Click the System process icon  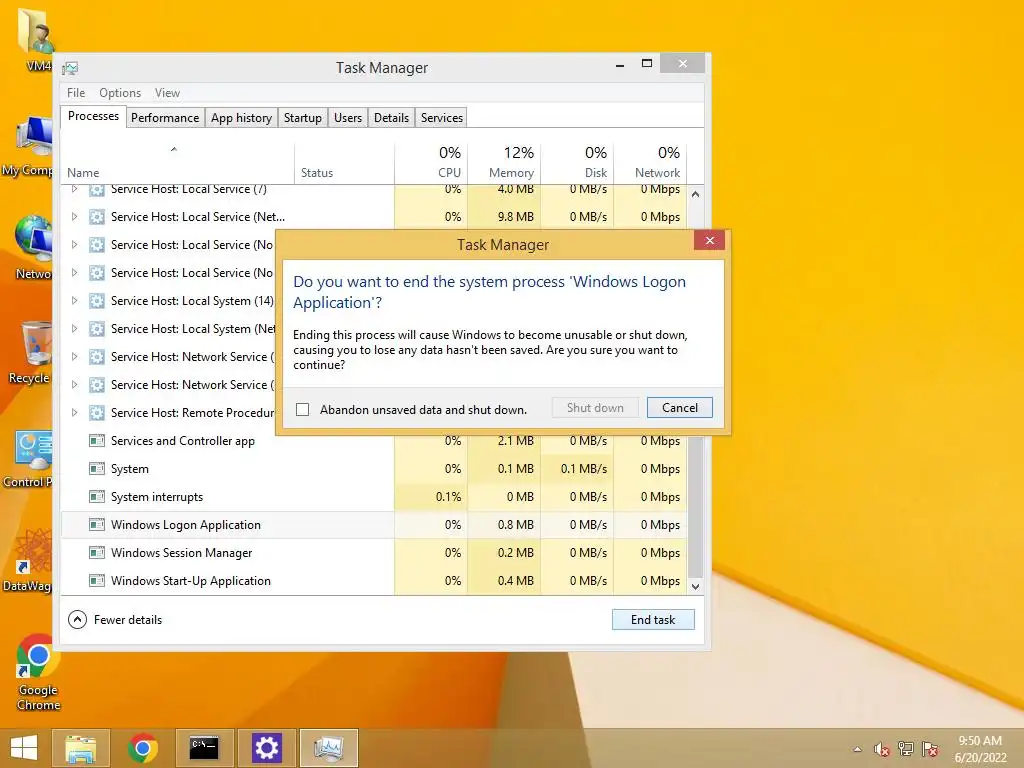tap(97, 469)
